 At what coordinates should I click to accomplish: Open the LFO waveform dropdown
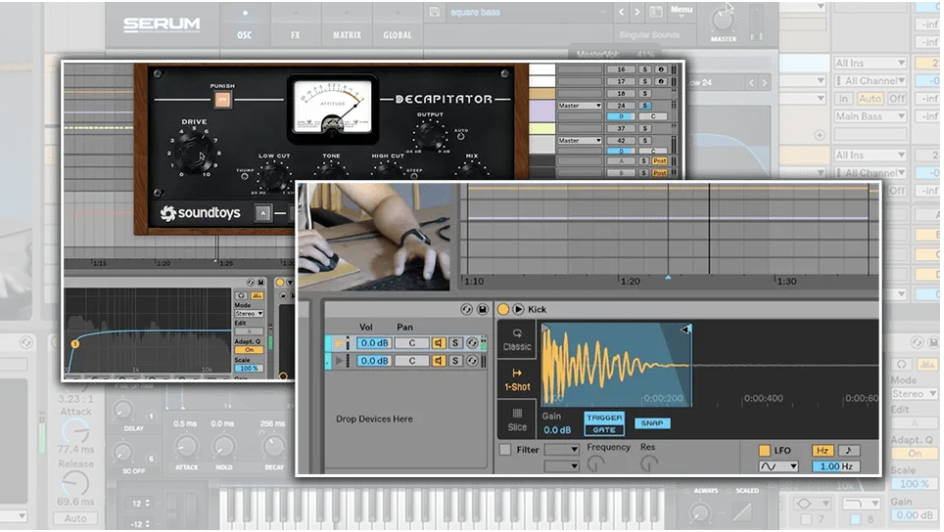click(x=778, y=466)
